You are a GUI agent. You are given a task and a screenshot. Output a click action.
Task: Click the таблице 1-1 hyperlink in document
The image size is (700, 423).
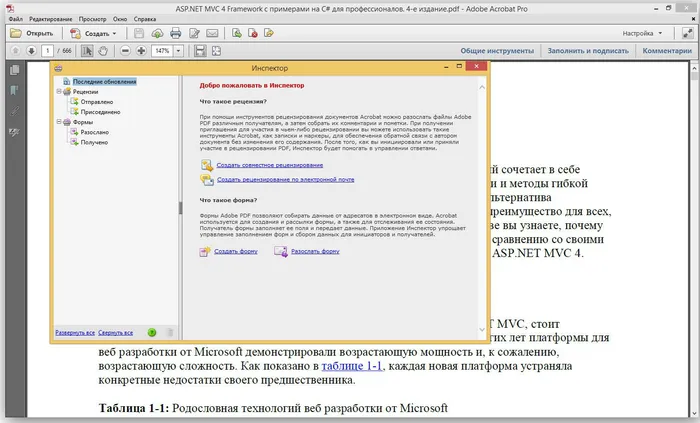351,366
